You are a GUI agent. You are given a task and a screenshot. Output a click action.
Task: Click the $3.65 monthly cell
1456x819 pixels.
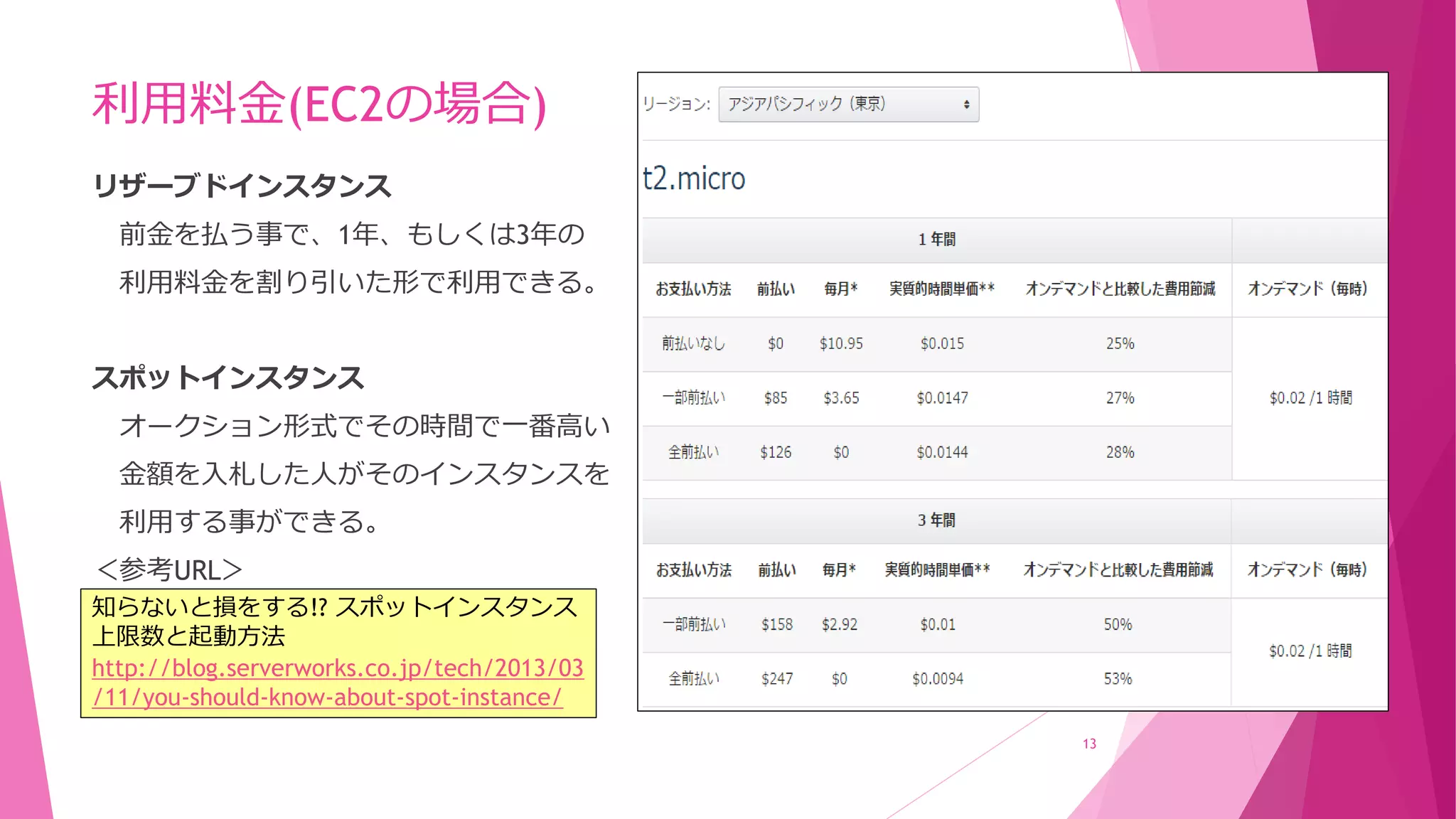[x=841, y=398]
